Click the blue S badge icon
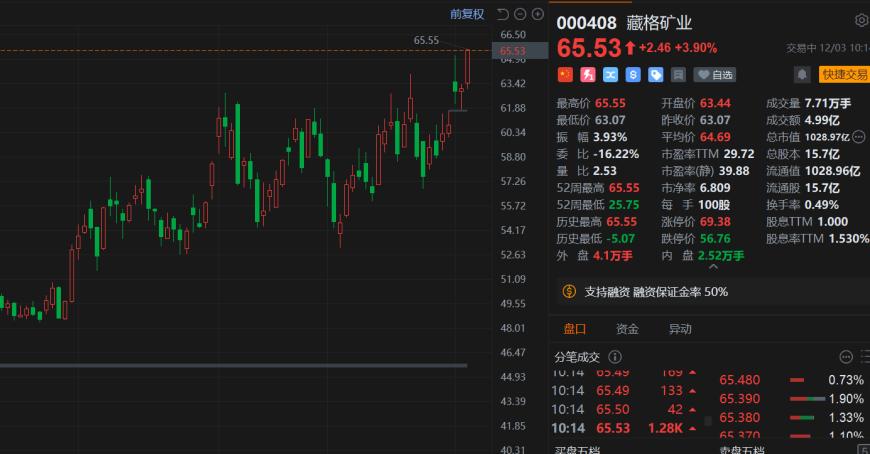 pos(633,74)
